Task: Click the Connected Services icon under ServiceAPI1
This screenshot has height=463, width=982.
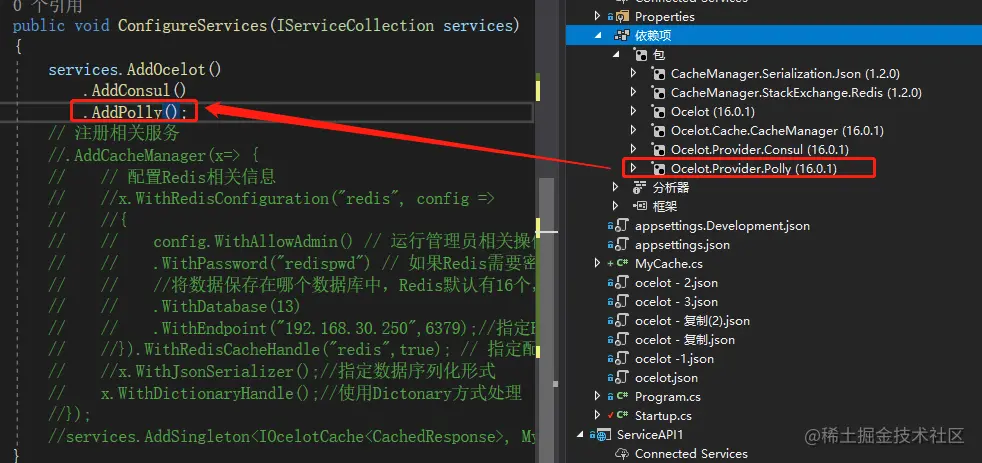Action: (623, 454)
